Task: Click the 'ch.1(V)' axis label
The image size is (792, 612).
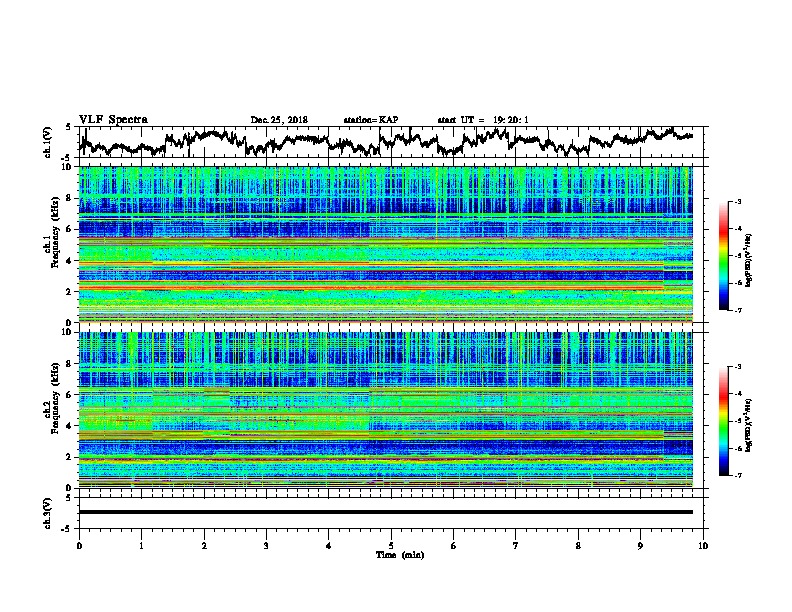Action: 48,142
